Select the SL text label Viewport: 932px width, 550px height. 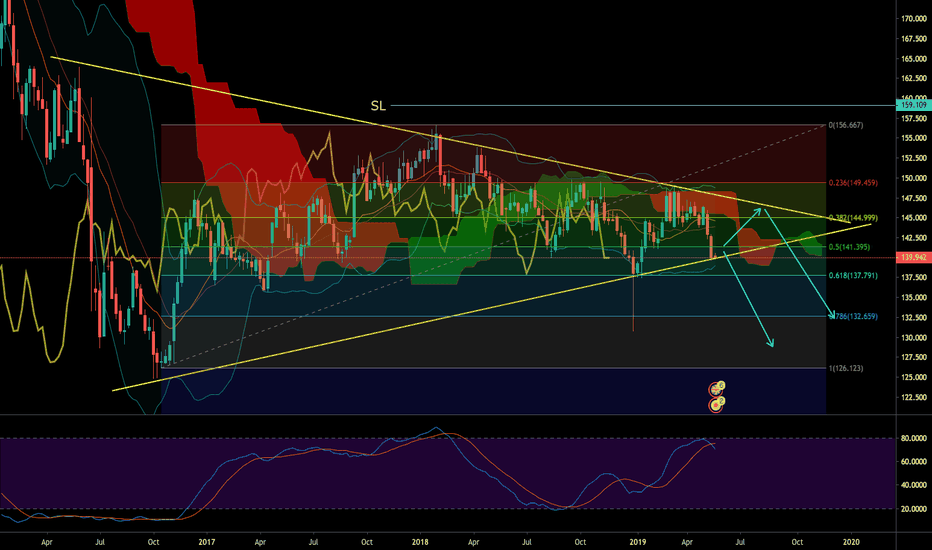[378, 106]
